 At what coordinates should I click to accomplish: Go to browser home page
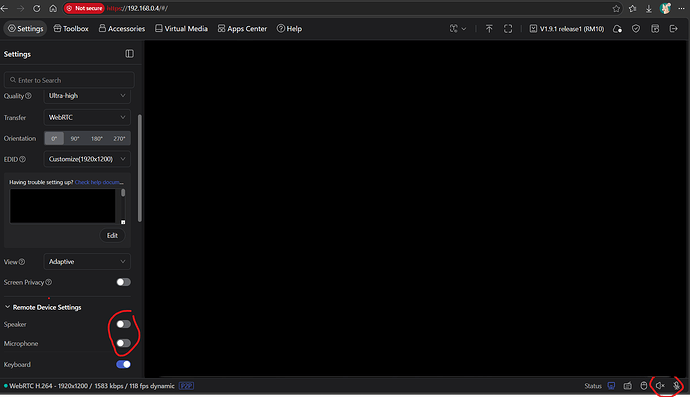pos(53,8)
